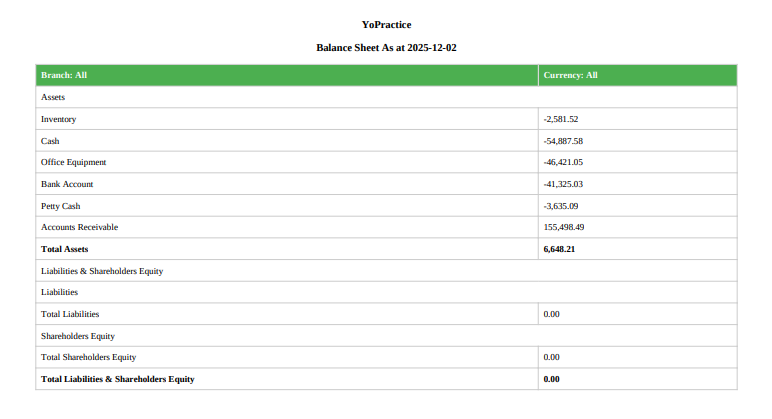The image size is (772, 419).
Task: Click the Shareholders Equity subsection row
Action: coord(386,336)
